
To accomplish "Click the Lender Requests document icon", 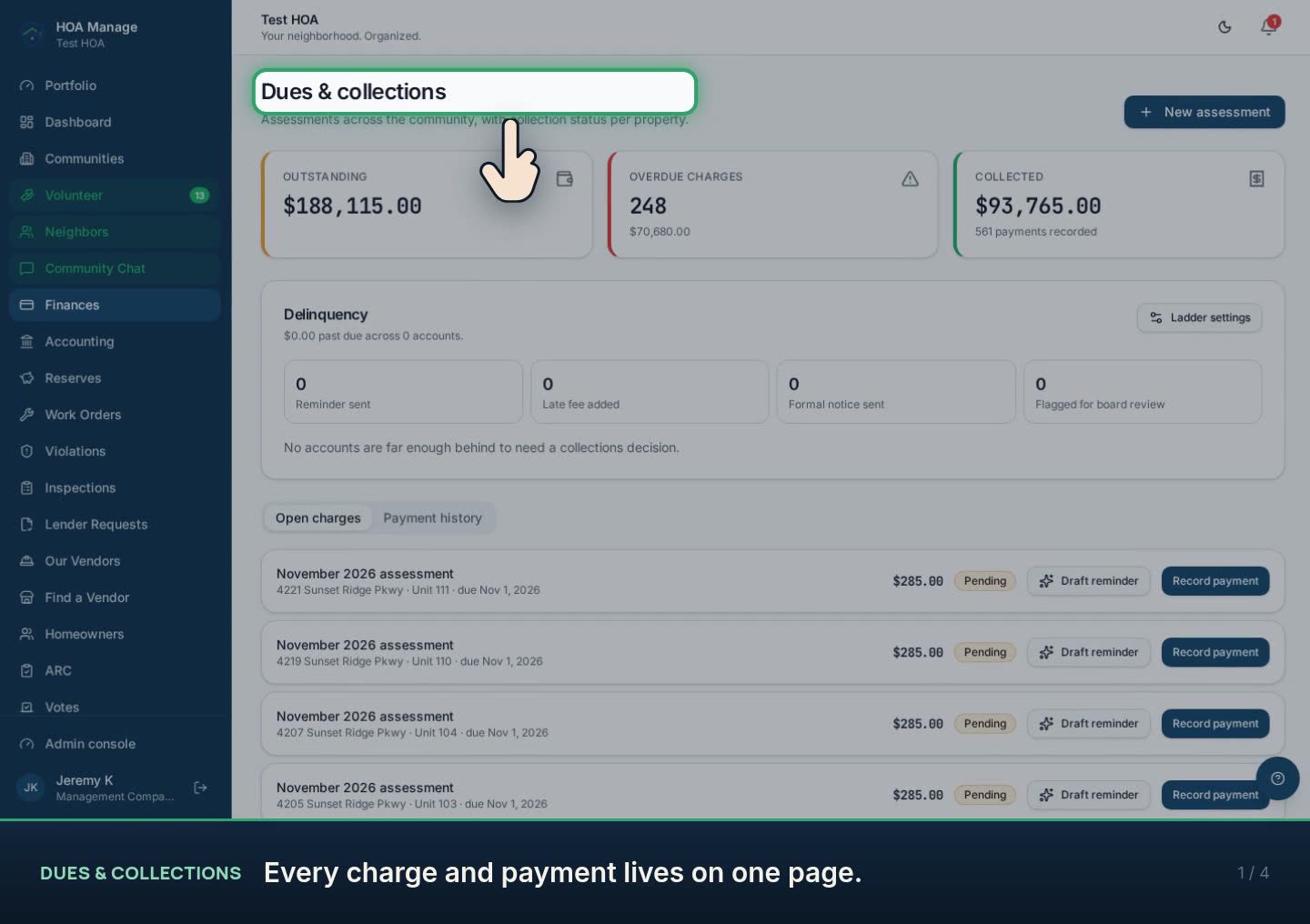I will [26, 524].
